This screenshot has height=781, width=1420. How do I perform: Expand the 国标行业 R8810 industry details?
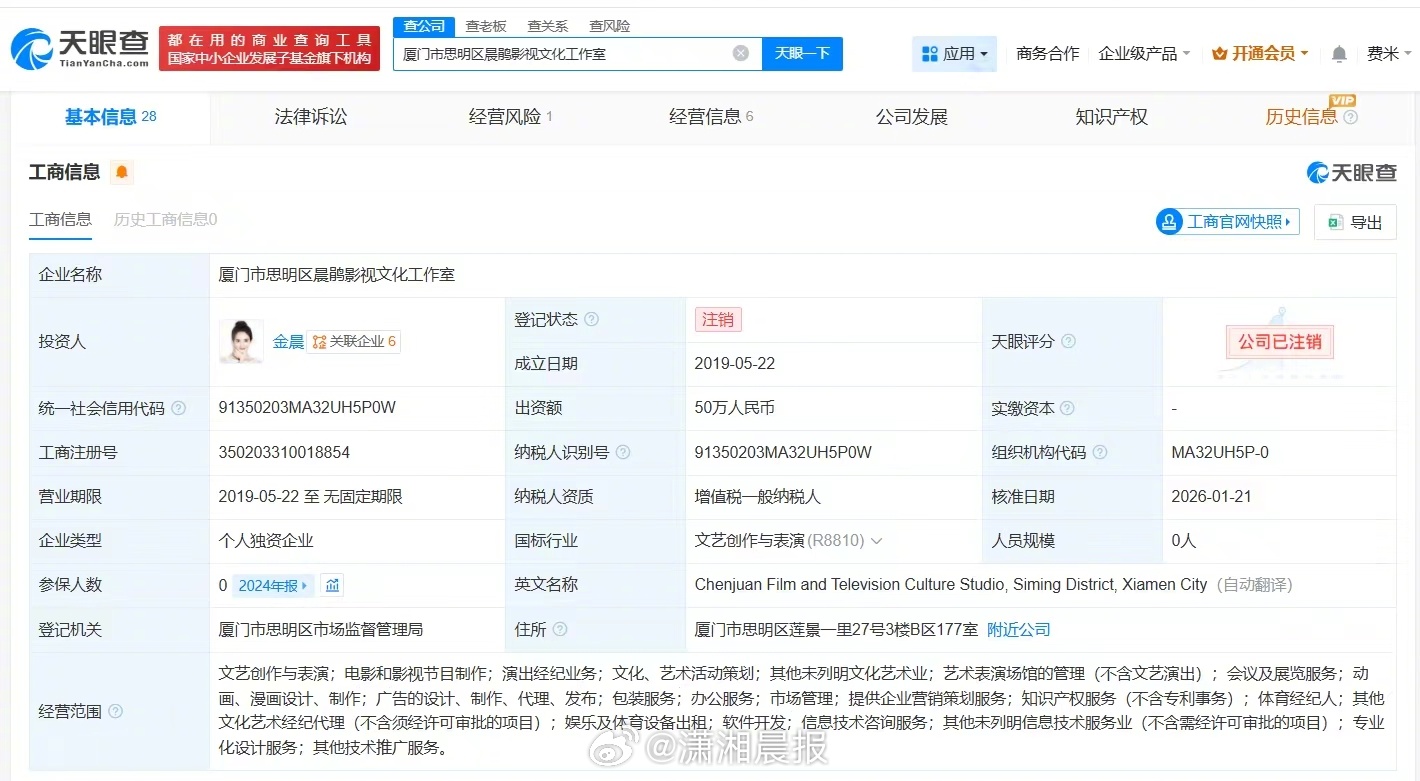coord(877,539)
